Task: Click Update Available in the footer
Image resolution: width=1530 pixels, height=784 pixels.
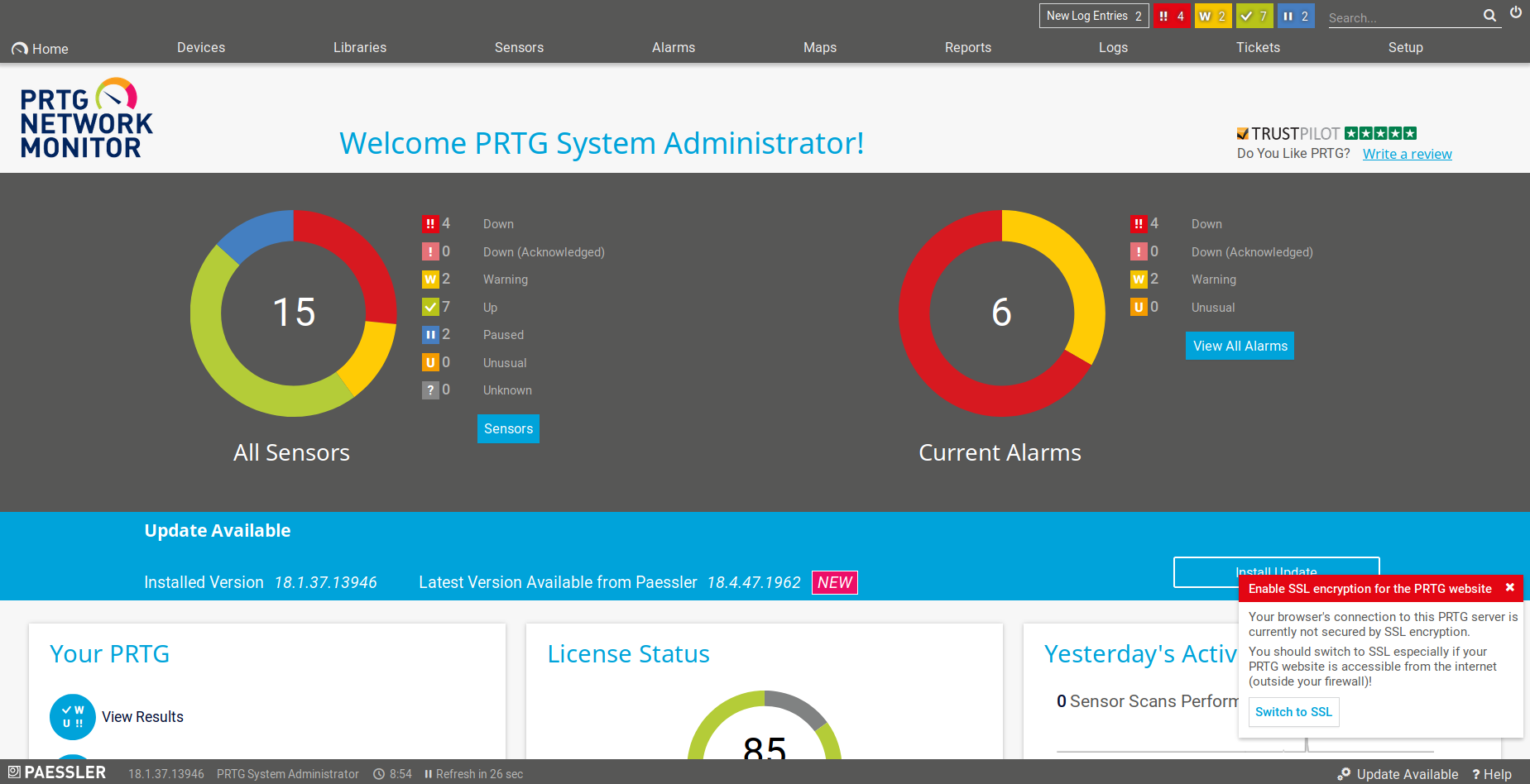Action: [1398, 774]
